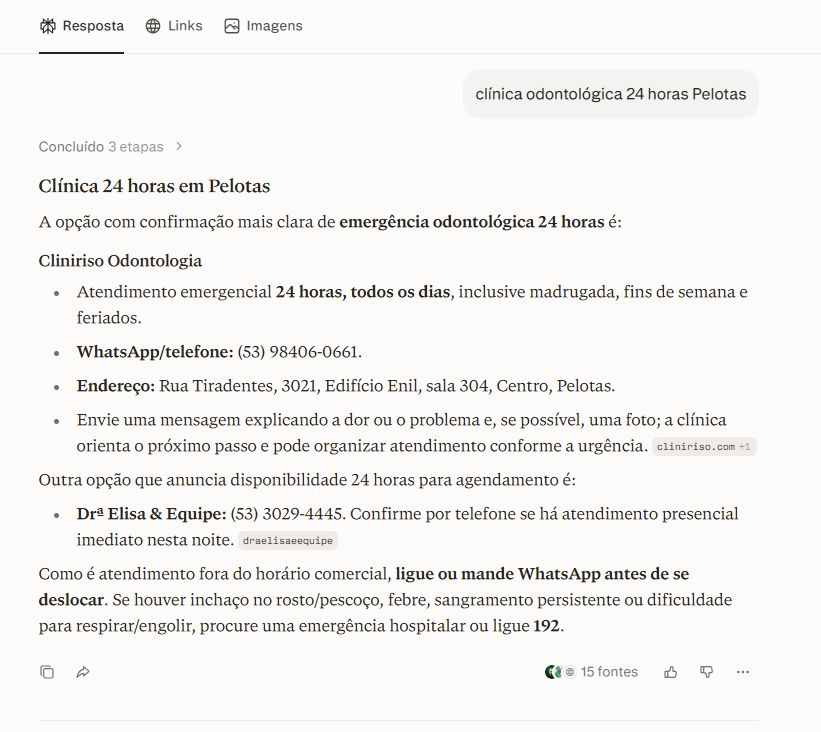Image resolution: width=821 pixels, height=732 pixels.
Task: Click the phone number (53) 98406-0661
Action: click(x=299, y=352)
